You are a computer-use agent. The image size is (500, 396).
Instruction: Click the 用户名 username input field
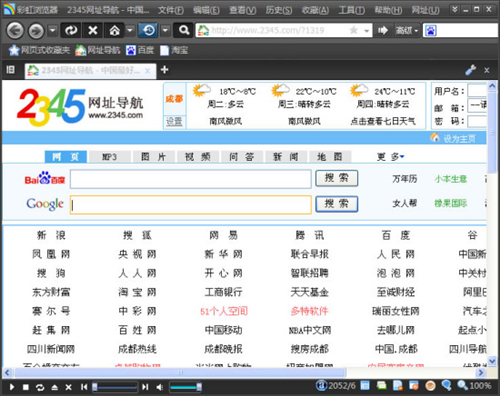477,90
